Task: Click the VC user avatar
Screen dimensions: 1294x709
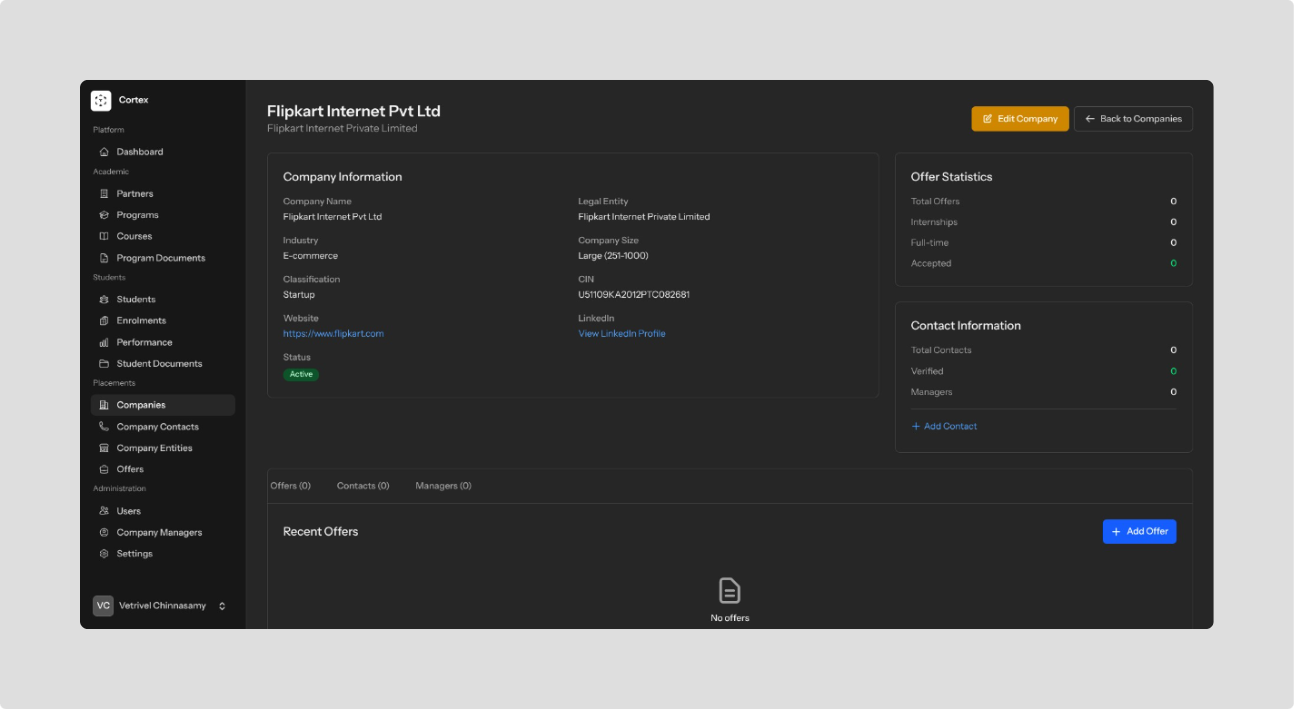Action: (x=103, y=606)
